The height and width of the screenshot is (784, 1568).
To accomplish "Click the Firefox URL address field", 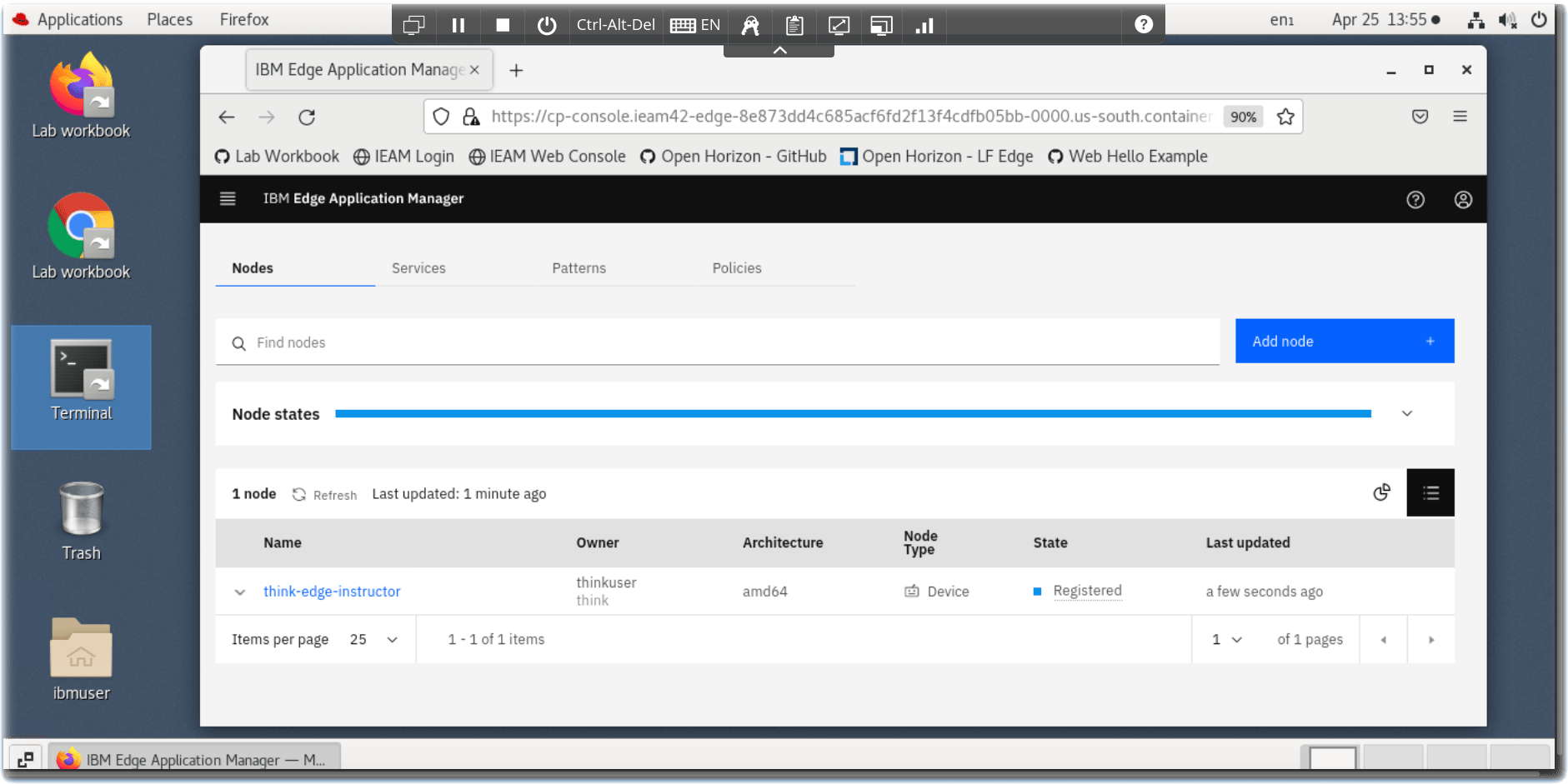I will (850, 117).
